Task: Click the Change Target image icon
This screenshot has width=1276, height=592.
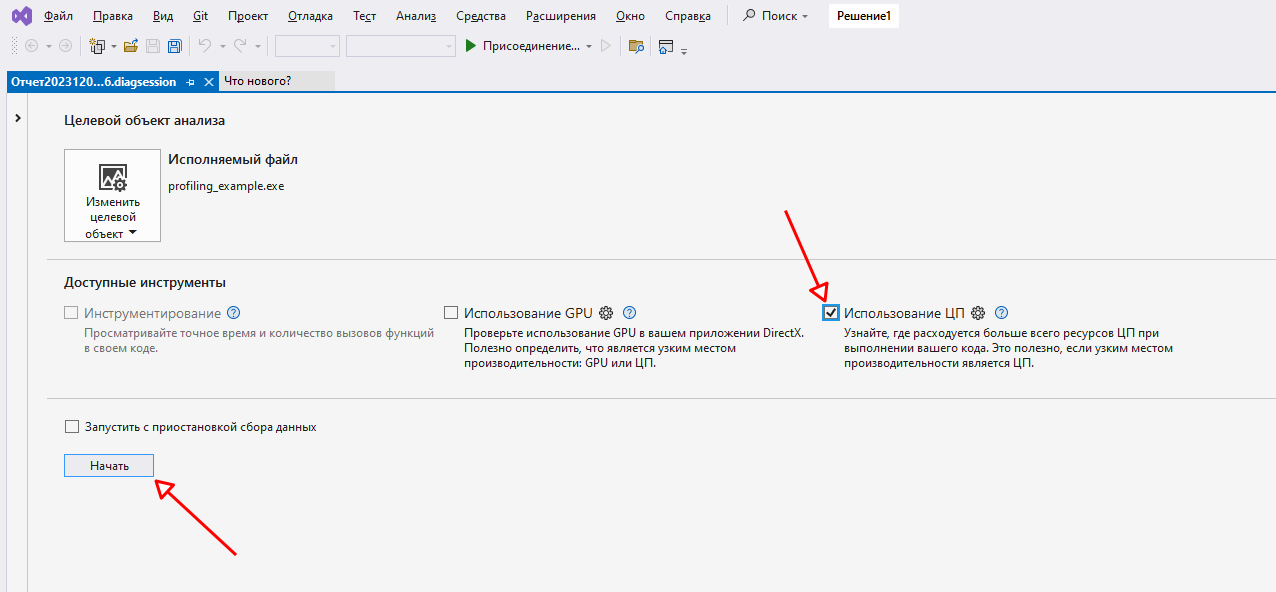Action: pos(113,178)
